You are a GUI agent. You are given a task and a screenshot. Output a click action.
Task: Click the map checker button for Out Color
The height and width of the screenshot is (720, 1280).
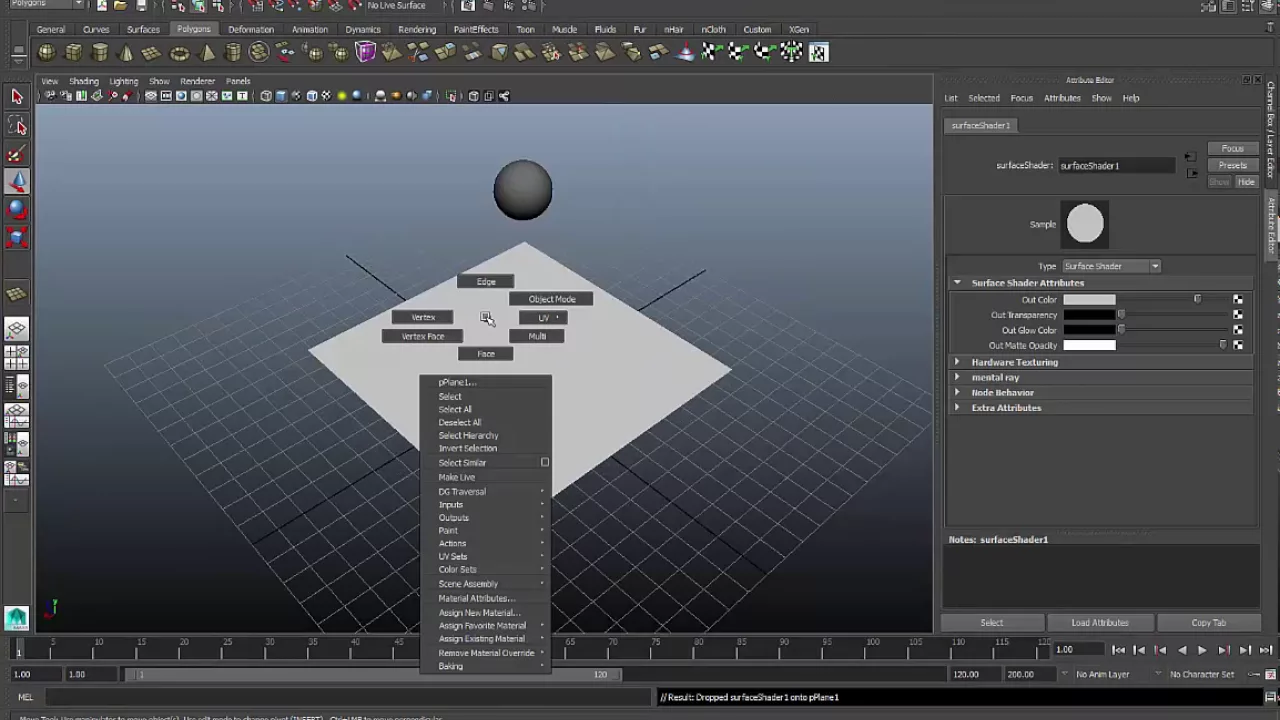click(x=1238, y=299)
